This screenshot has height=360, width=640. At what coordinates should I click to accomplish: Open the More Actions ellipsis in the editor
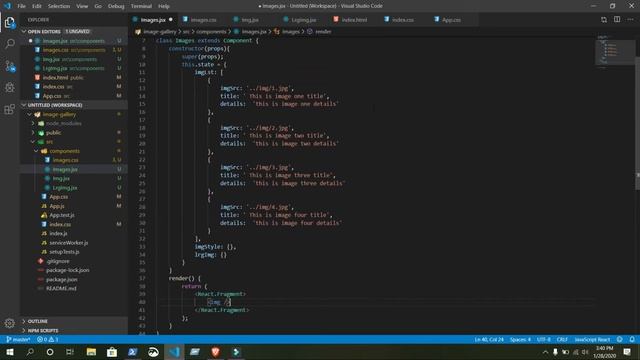click(631, 20)
